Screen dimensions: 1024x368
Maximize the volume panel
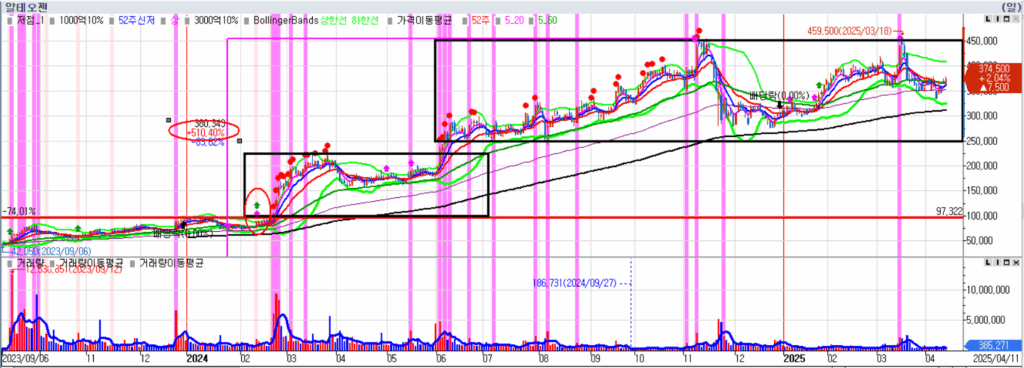(1006, 262)
